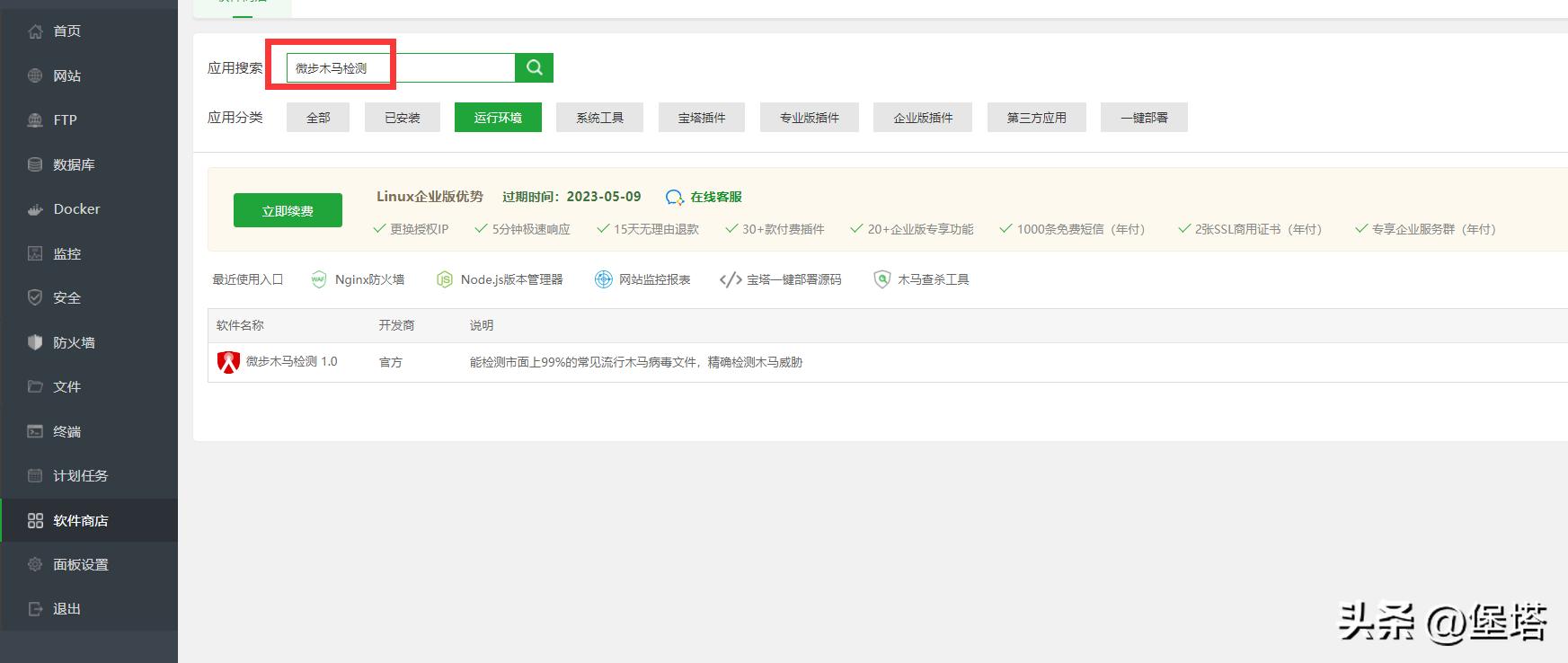Open the 首页 sidebar menu
The width and height of the screenshot is (1568, 663).
coord(89,31)
